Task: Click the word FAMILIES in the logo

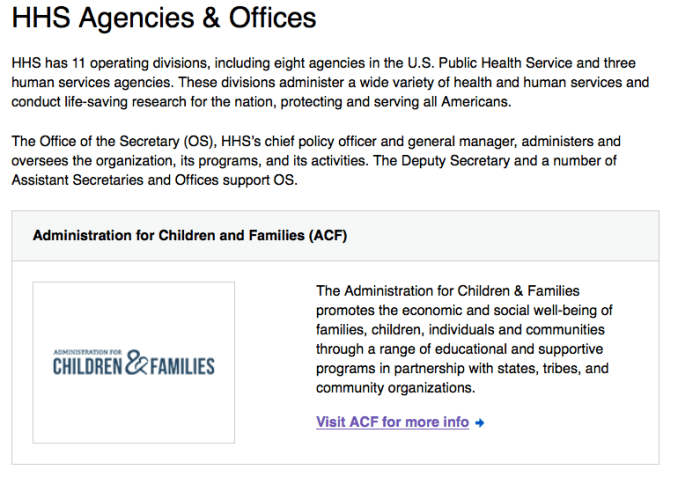Action: [184, 367]
